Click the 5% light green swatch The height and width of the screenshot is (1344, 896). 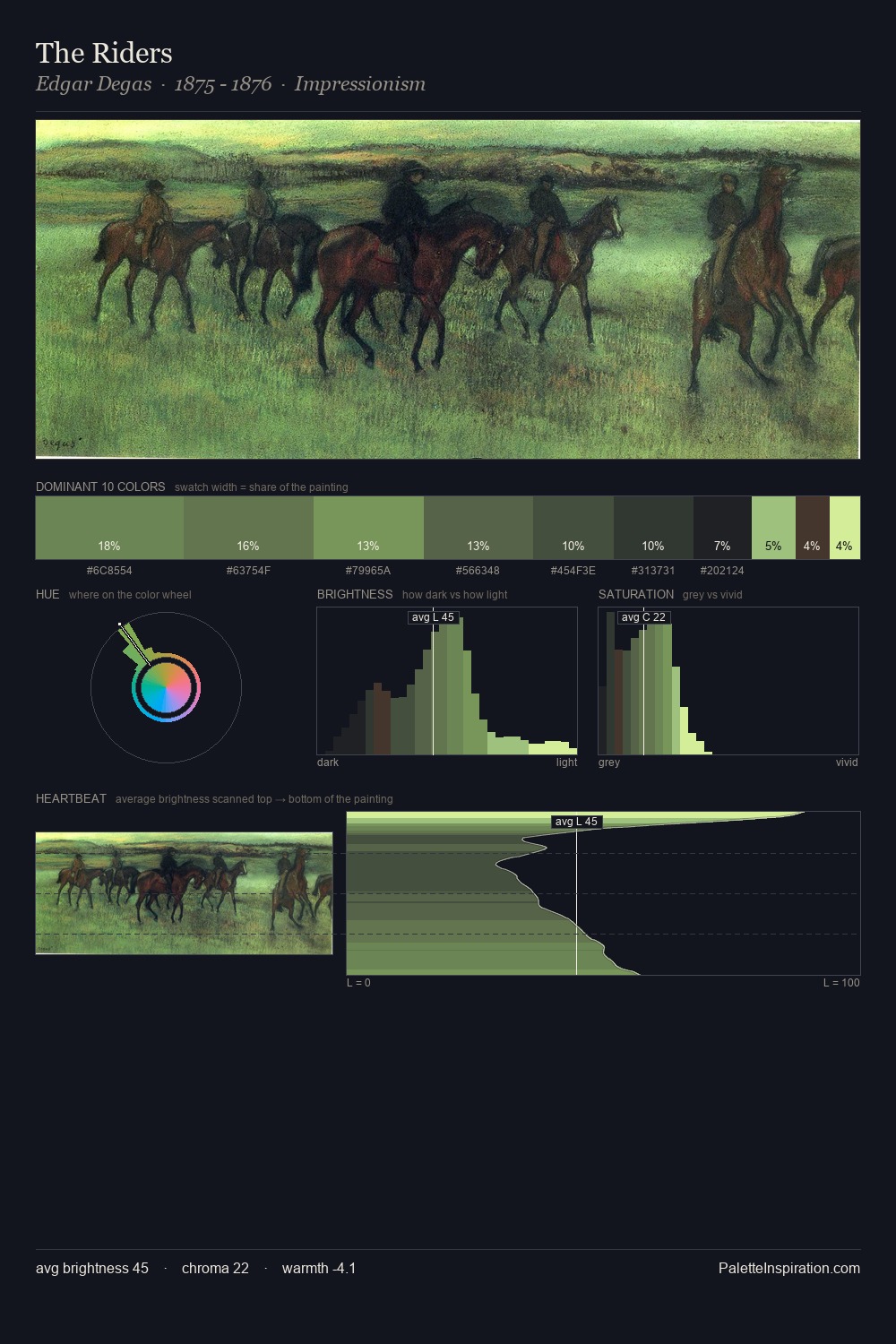click(773, 528)
